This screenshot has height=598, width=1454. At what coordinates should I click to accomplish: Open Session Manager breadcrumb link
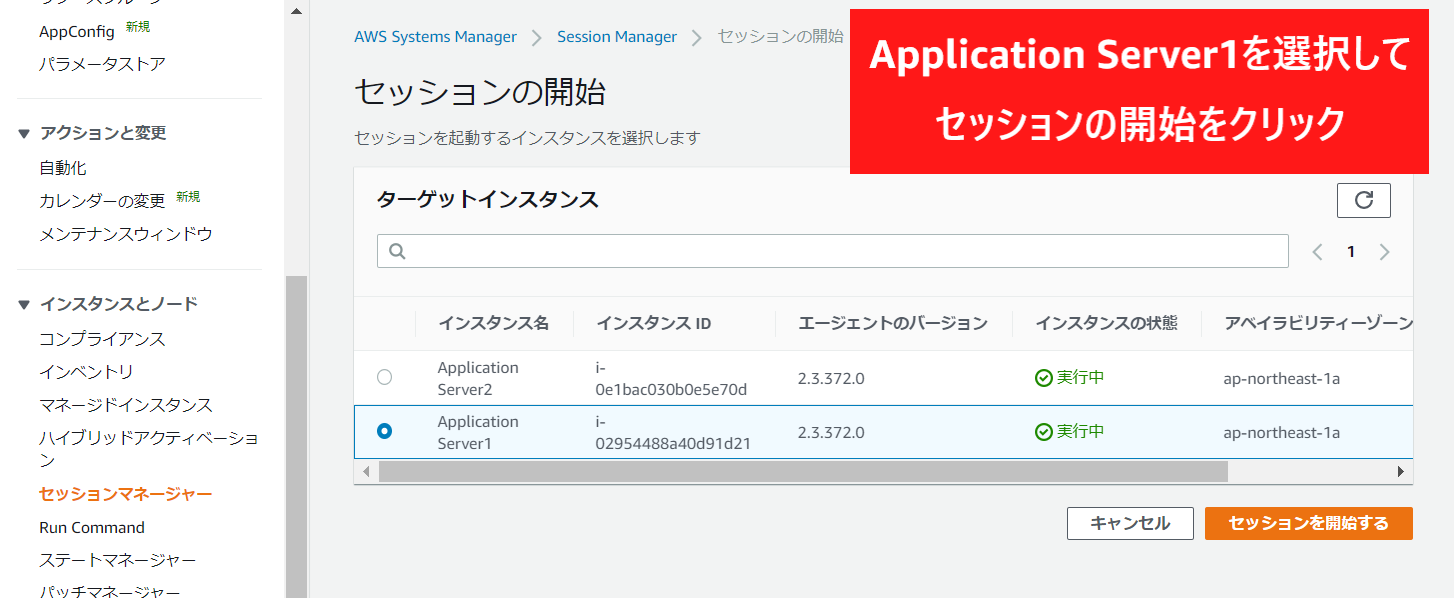tap(616, 37)
